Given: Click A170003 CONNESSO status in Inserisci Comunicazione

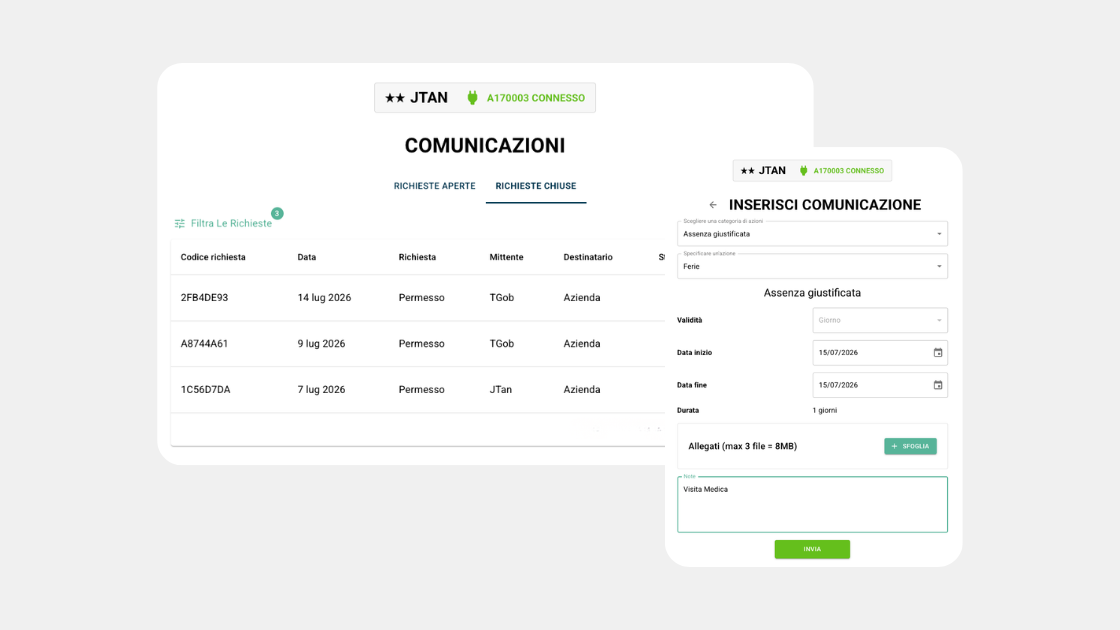Looking at the screenshot, I should (849, 171).
